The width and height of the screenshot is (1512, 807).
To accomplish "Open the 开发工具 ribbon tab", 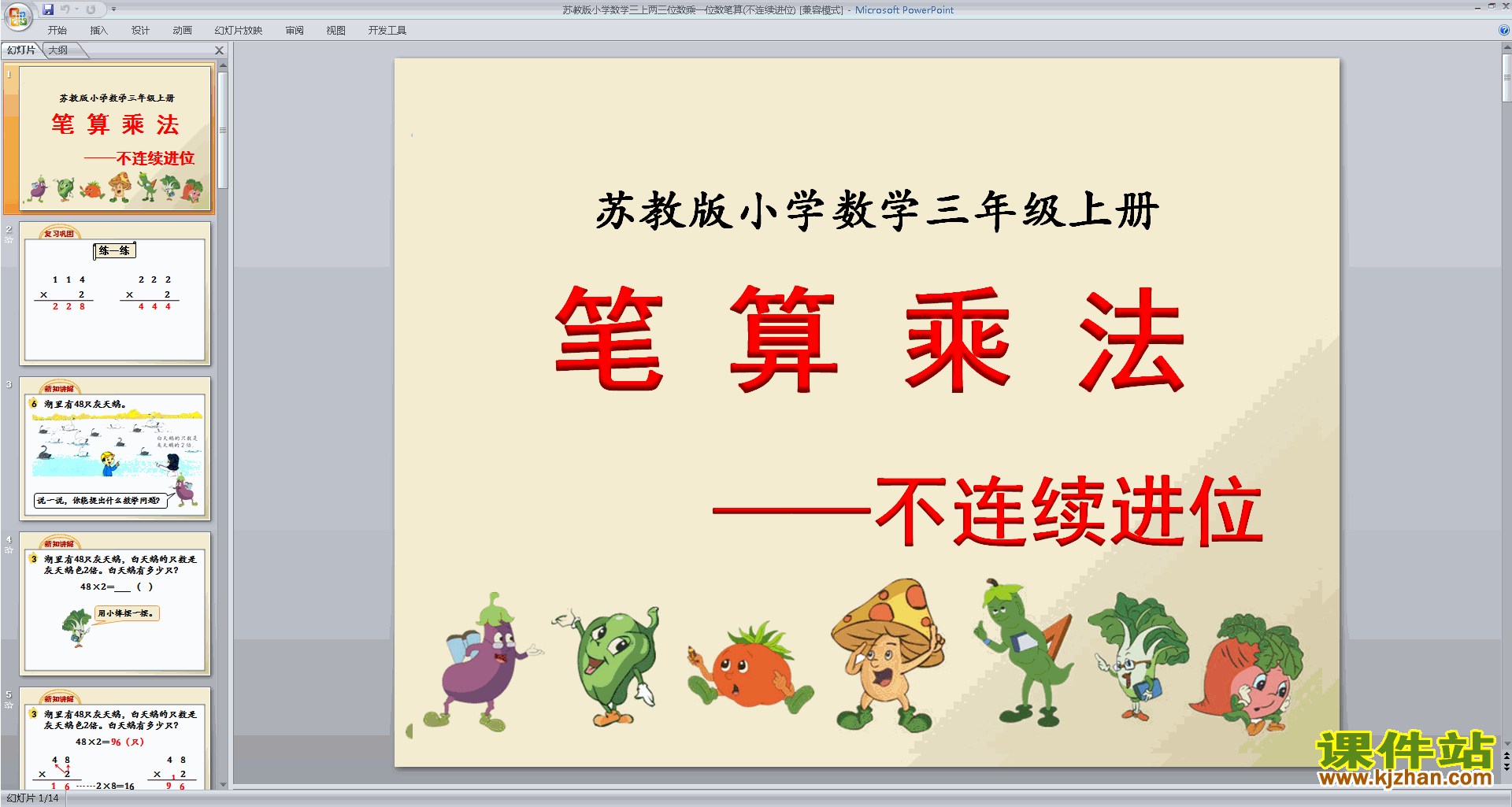I will point(387,31).
